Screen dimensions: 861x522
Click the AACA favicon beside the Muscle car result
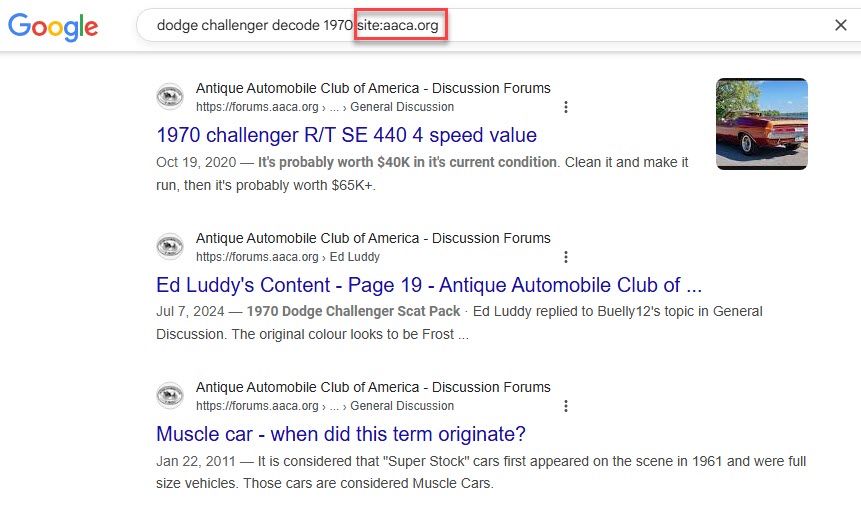(170, 396)
